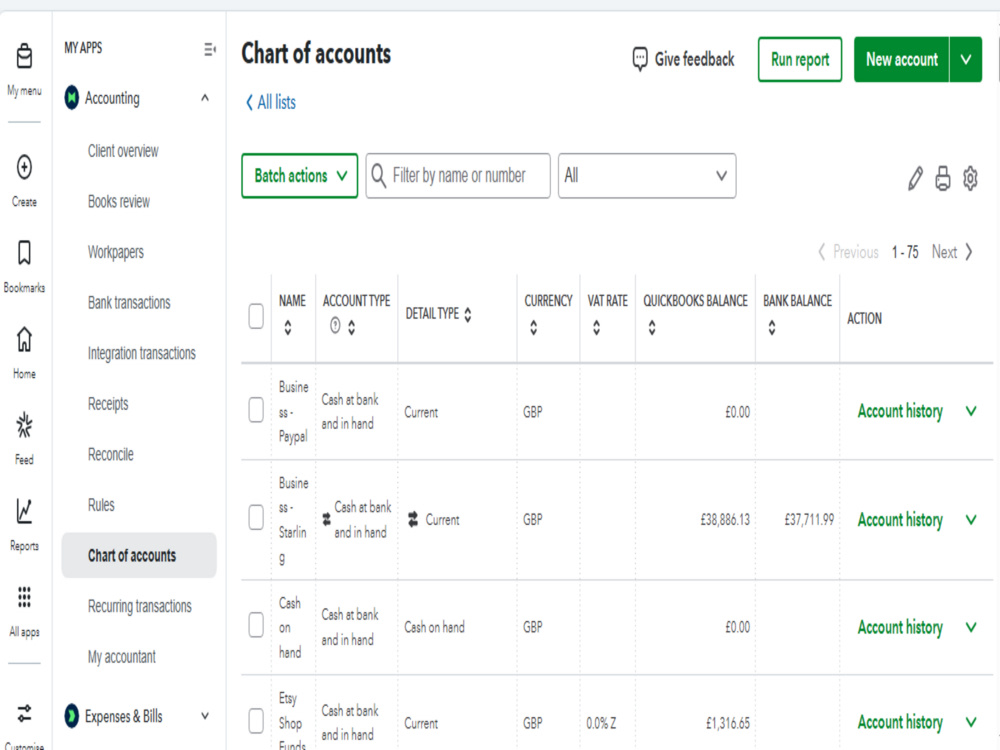
Task: Open Workpapers in sidebar
Action: 115,252
